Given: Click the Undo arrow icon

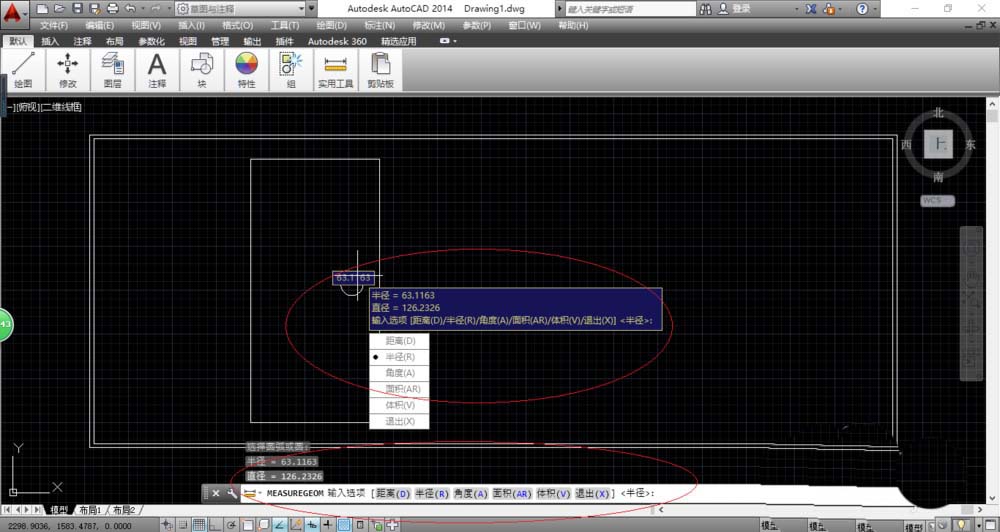Looking at the screenshot, I should (x=131, y=9).
